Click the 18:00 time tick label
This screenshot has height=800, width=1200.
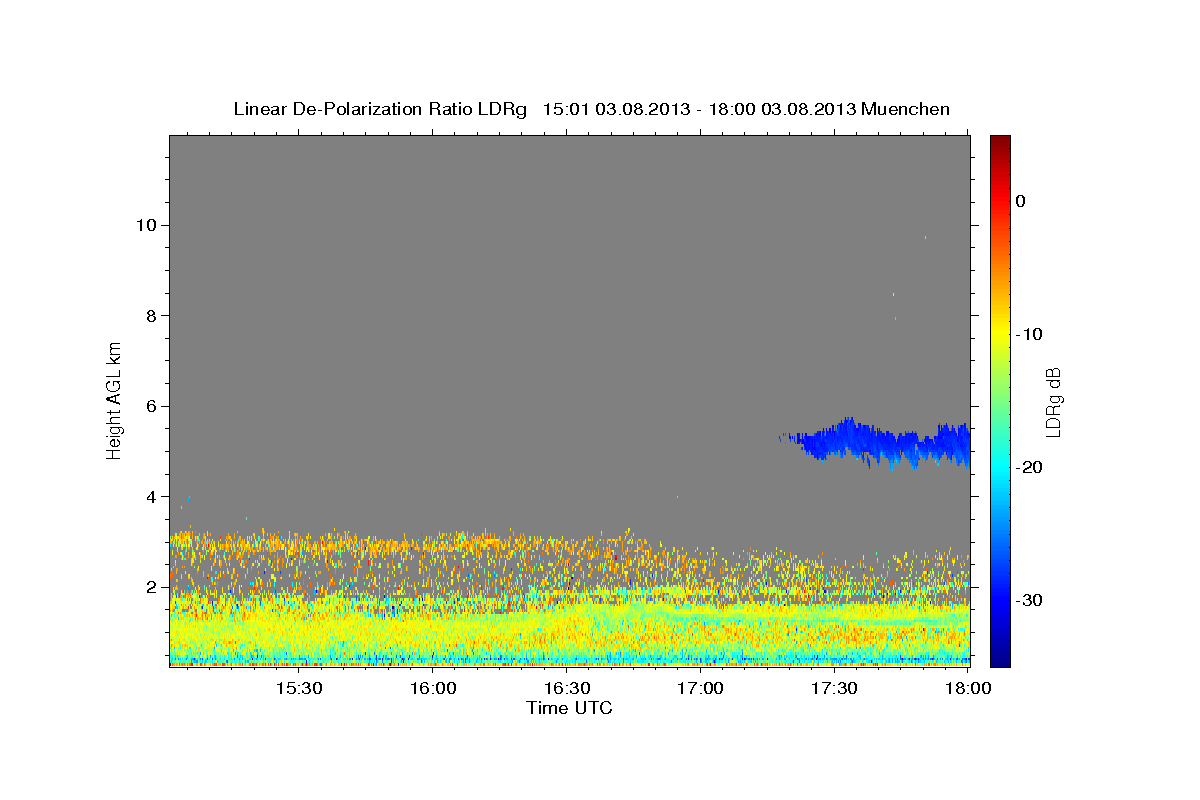[x=968, y=688]
